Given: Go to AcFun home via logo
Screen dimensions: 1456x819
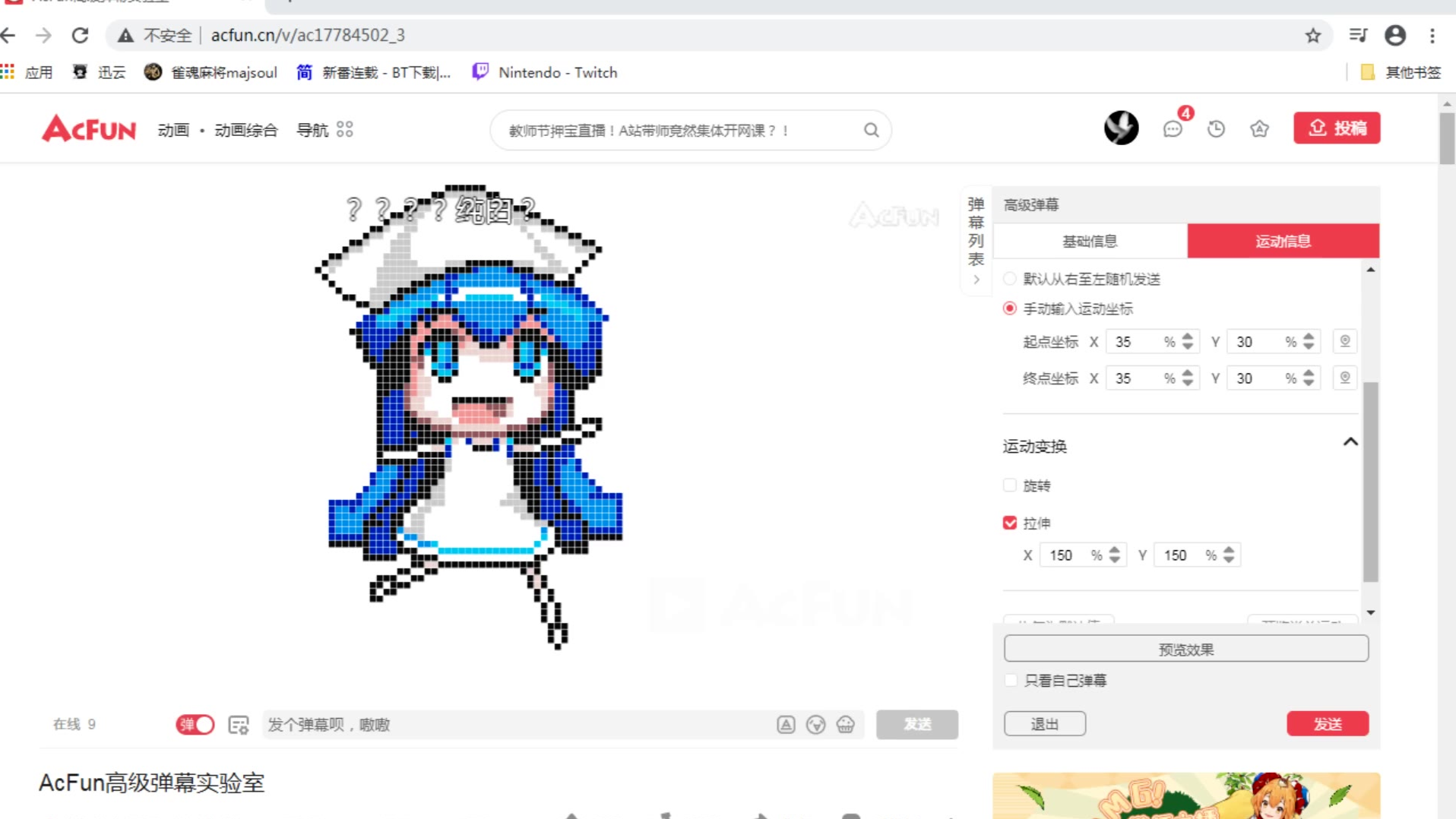Looking at the screenshot, I should coord(89,129).
